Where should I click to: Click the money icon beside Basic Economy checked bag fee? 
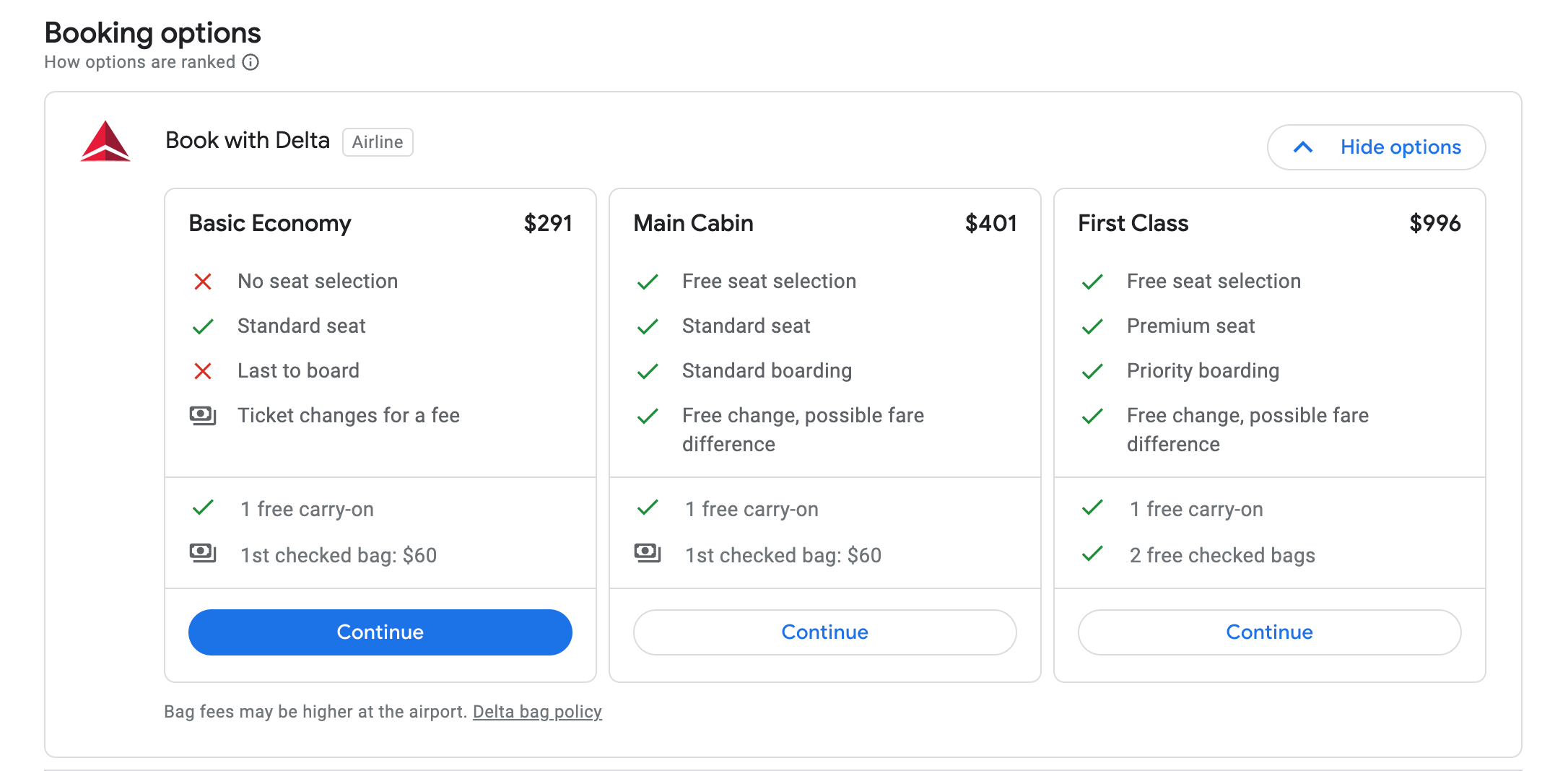[203, 553]
